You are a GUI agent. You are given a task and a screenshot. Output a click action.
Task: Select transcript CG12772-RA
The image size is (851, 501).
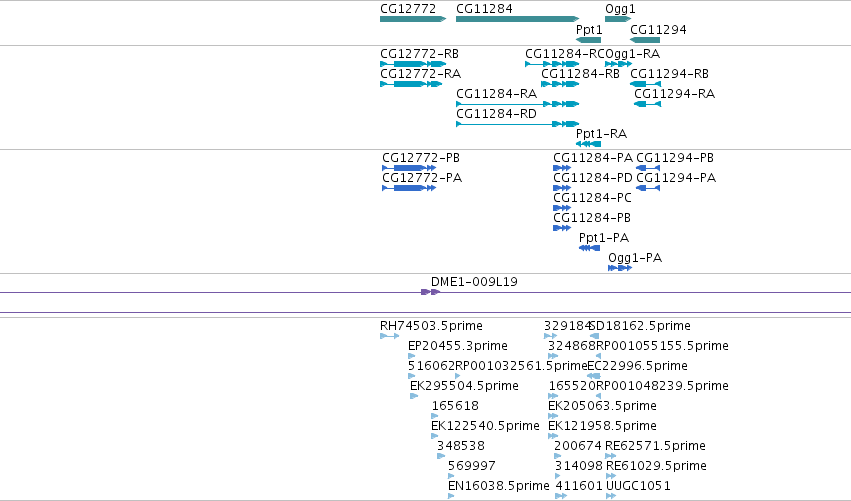coord(411,84)
